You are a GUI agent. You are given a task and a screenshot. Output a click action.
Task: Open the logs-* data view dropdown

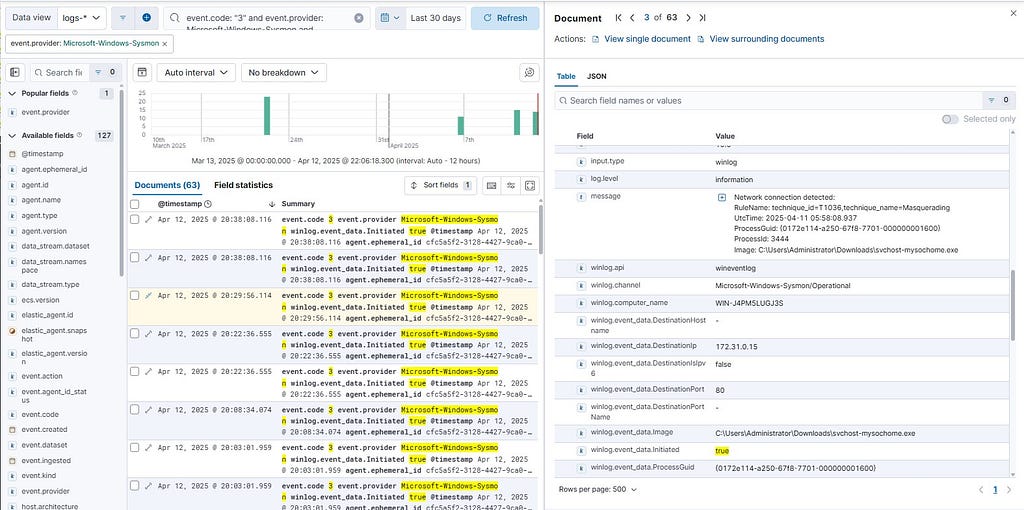pyautogui.click(x=82, y=18)
